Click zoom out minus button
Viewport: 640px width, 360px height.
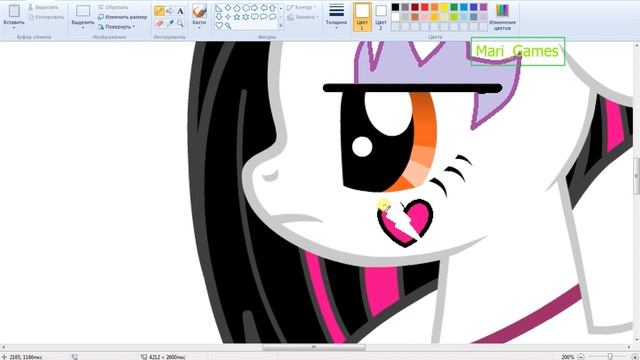click(x=580, y=357)
